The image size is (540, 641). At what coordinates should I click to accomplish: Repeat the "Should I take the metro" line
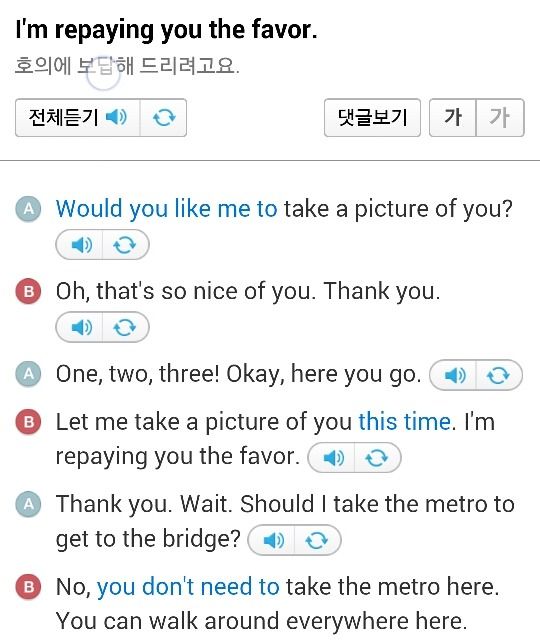click(318, 540)
